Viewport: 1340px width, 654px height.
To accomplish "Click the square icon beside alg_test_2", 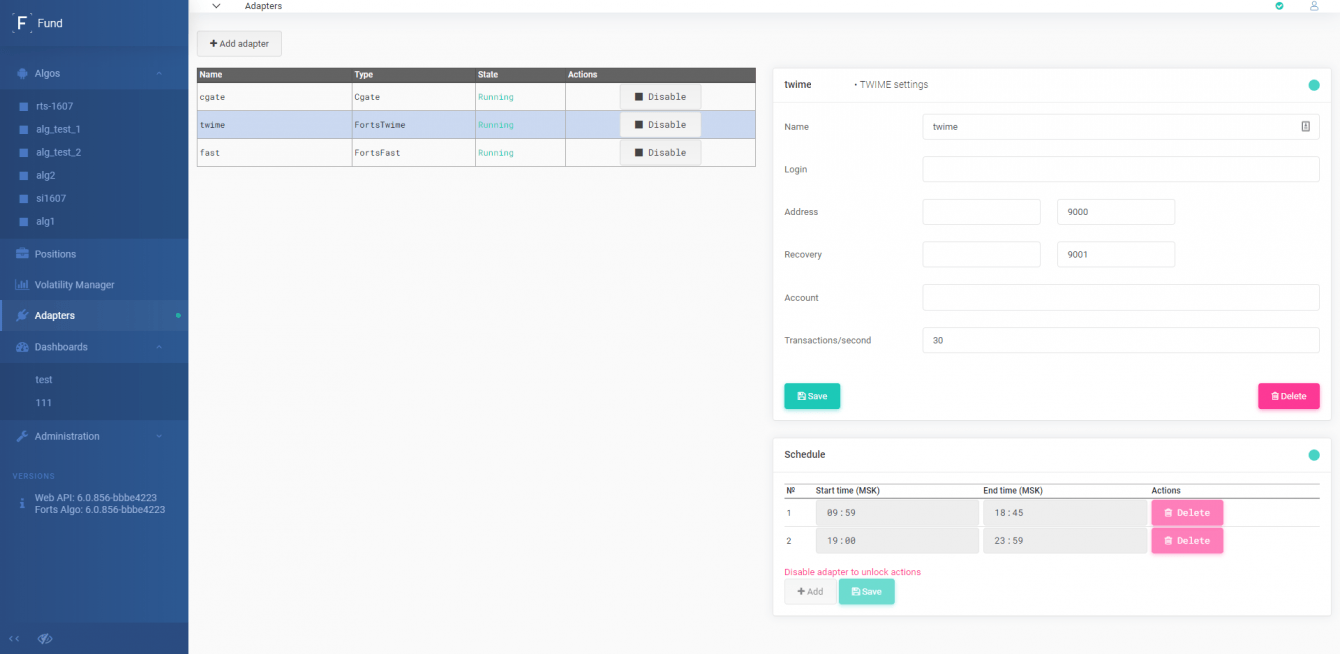I will pyautogui.click(x=23, y=152).
